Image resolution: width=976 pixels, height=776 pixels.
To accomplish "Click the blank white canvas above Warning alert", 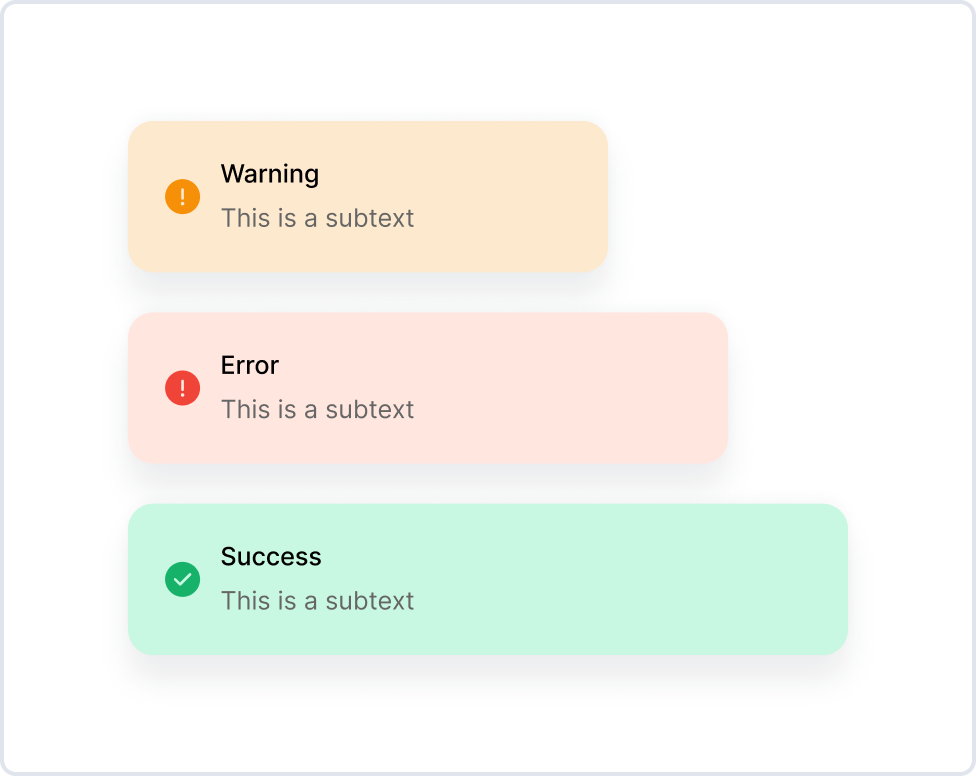I will tap(488, 60).
